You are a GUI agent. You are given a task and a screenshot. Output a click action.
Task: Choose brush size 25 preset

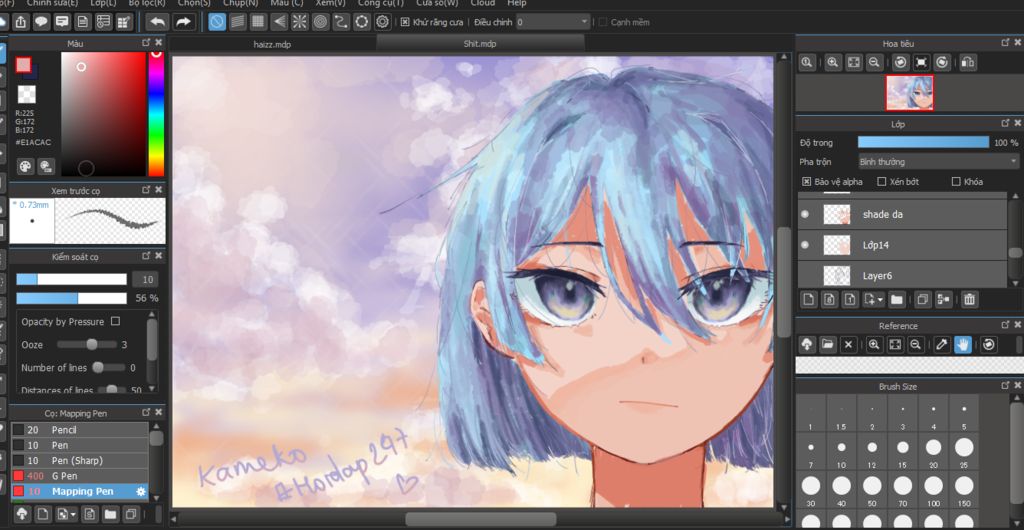click(964, 452)
